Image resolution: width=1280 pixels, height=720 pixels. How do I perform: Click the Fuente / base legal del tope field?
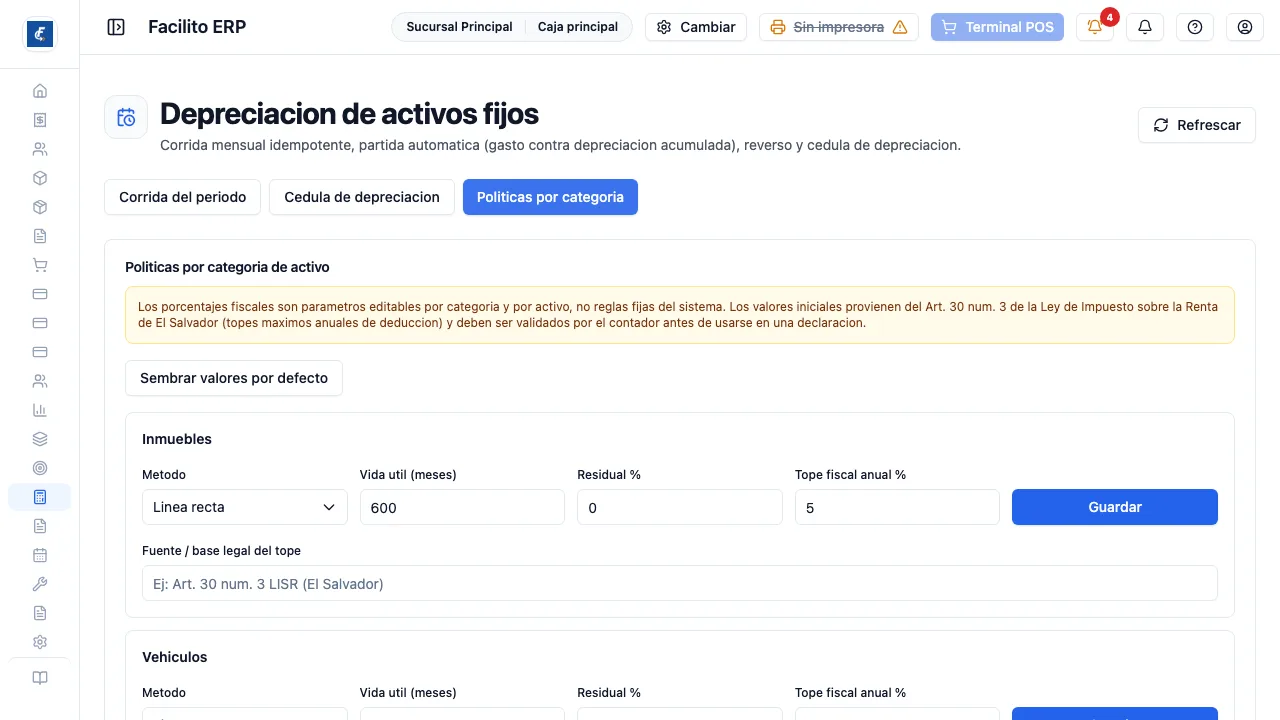[x=680, y=583]
